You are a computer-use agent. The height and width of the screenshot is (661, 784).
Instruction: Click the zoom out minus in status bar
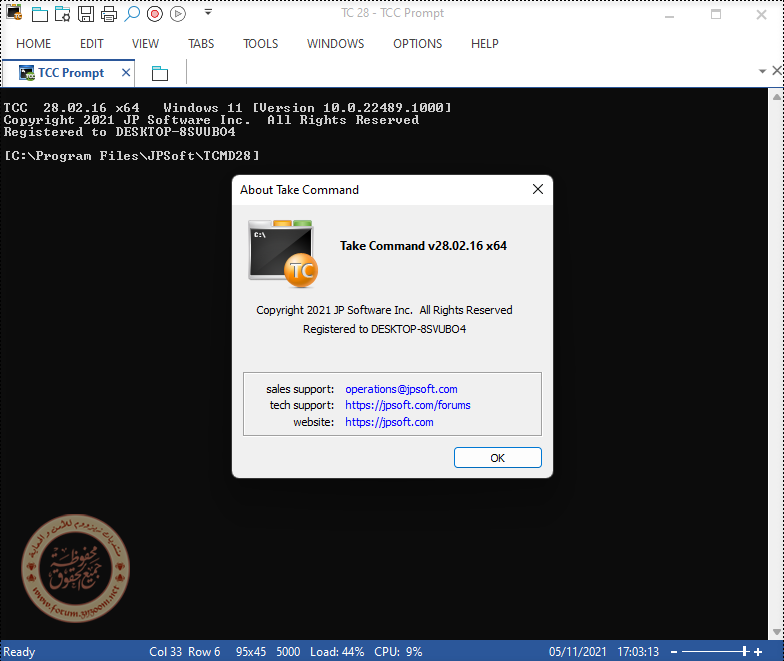[x=674, y=652]
